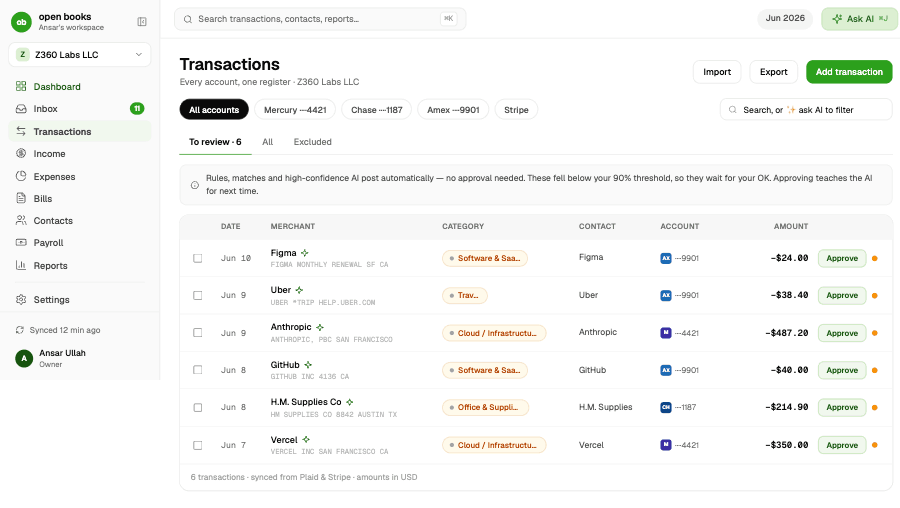The width and height of the screenshot is (900, 508).
Task: Click the Import button
Action: click(717, 72)
